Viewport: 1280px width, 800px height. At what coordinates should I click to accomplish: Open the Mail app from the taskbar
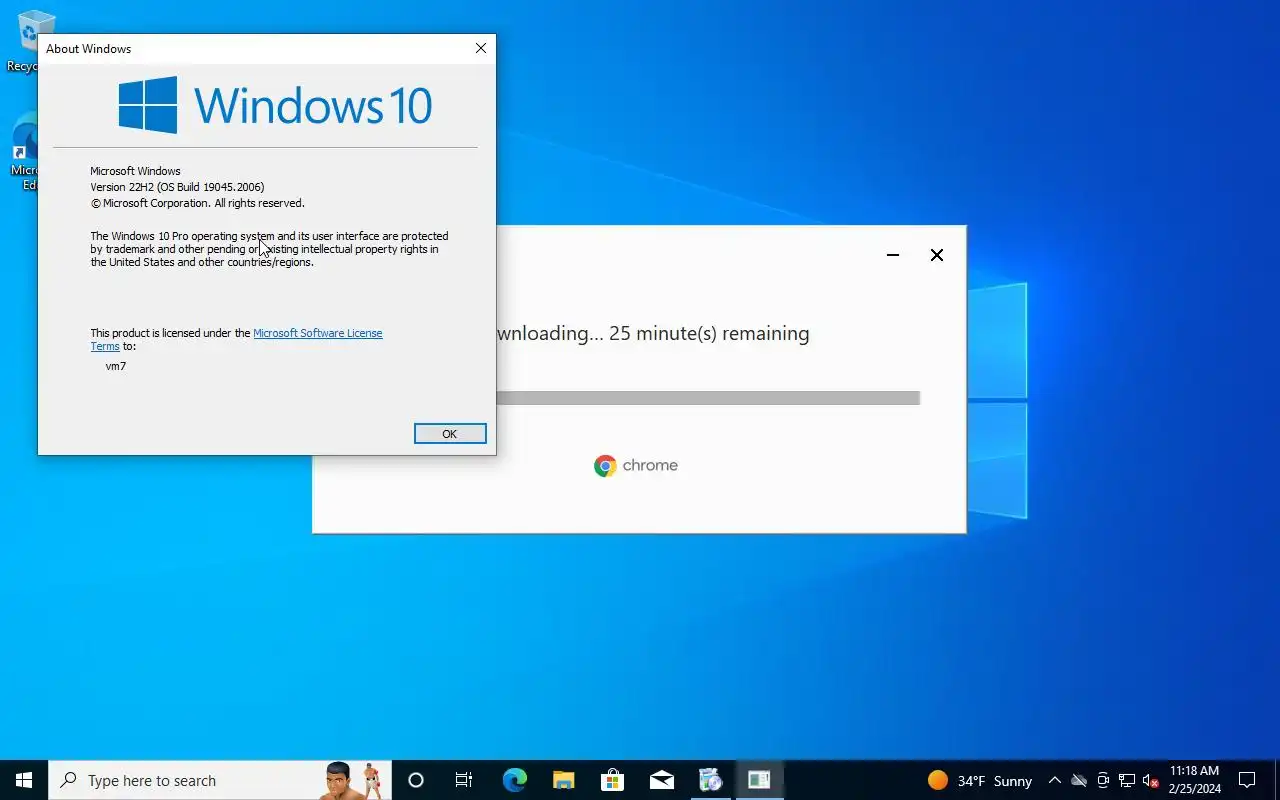pos(661,780)
